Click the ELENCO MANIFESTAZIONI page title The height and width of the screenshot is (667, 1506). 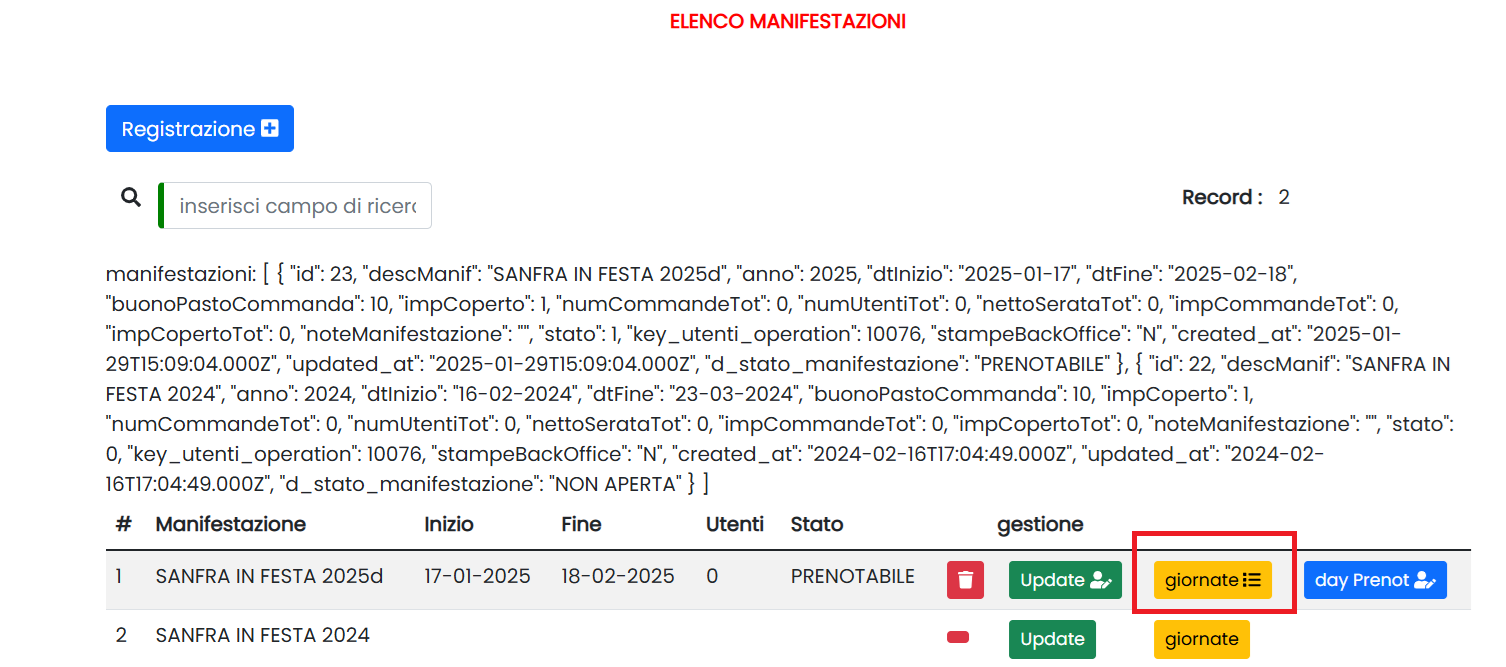click(x=788, y=22)
